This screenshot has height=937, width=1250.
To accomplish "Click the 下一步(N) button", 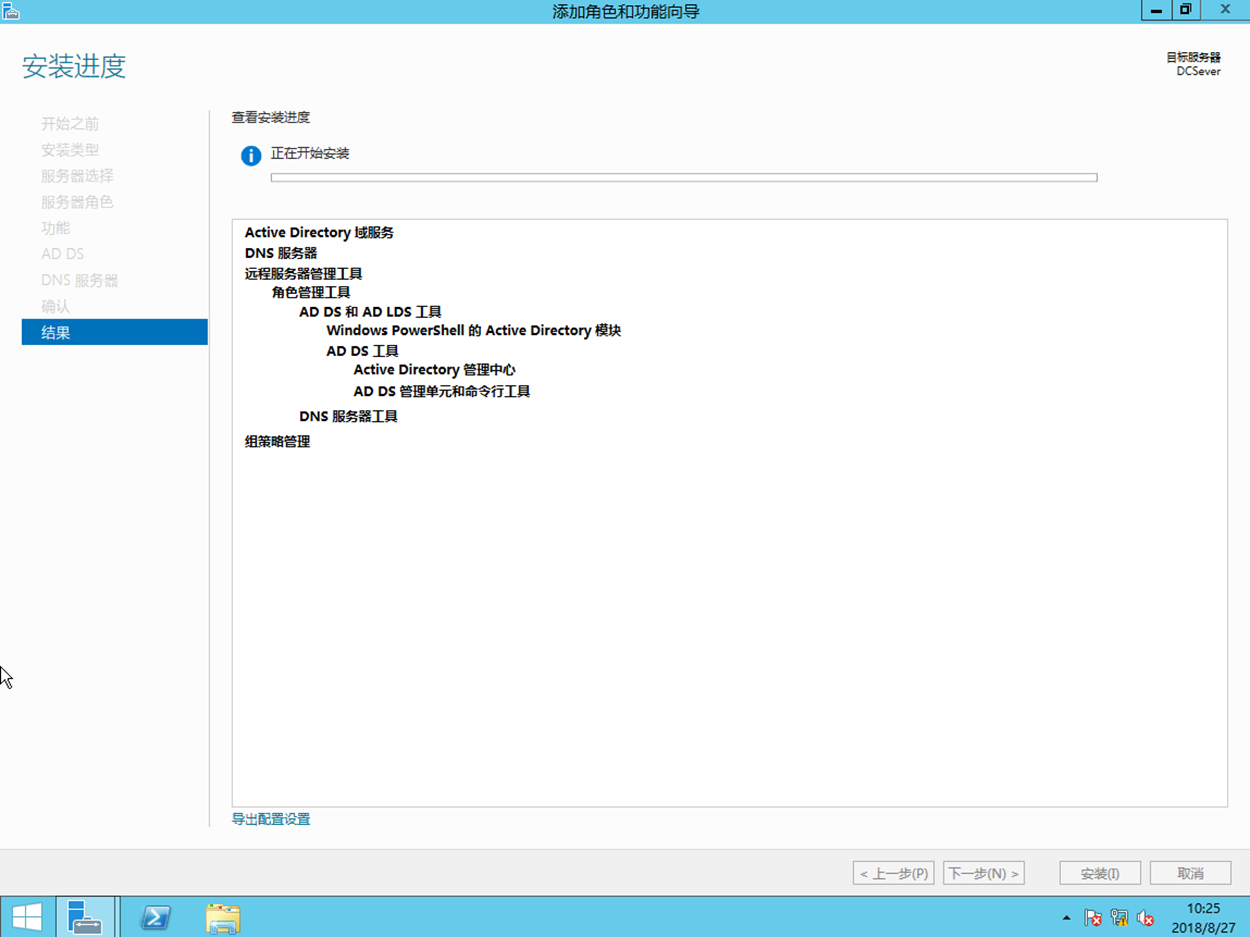I will tap(984, 873).
